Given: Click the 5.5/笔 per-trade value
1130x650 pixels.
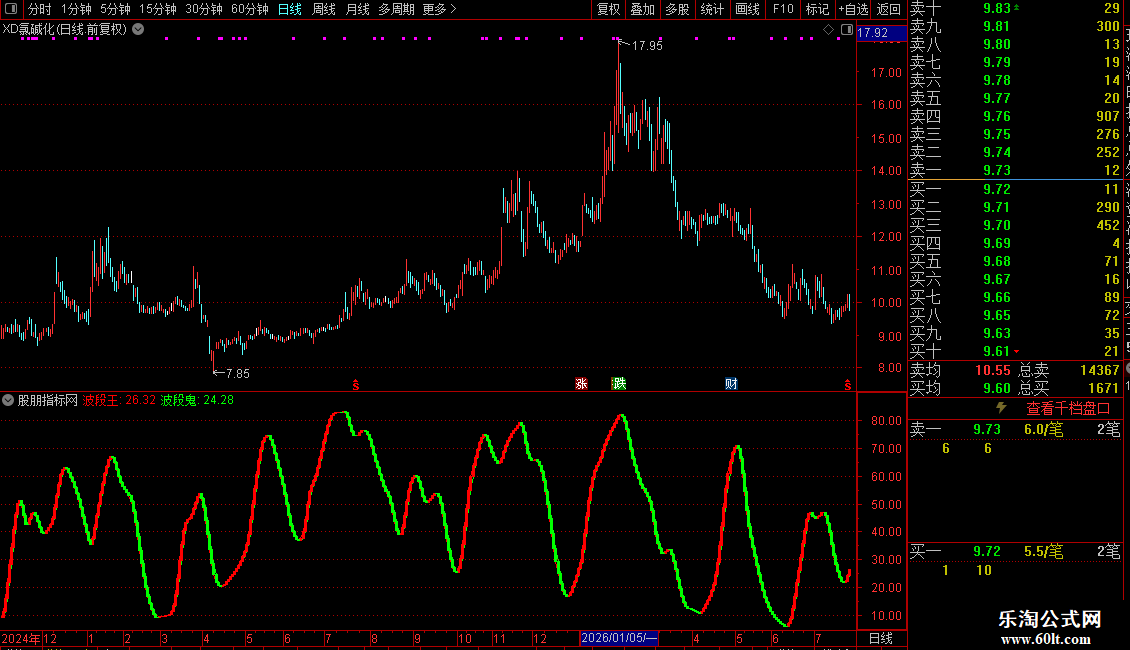Looking at the screenshot, I should point(1044,551).
